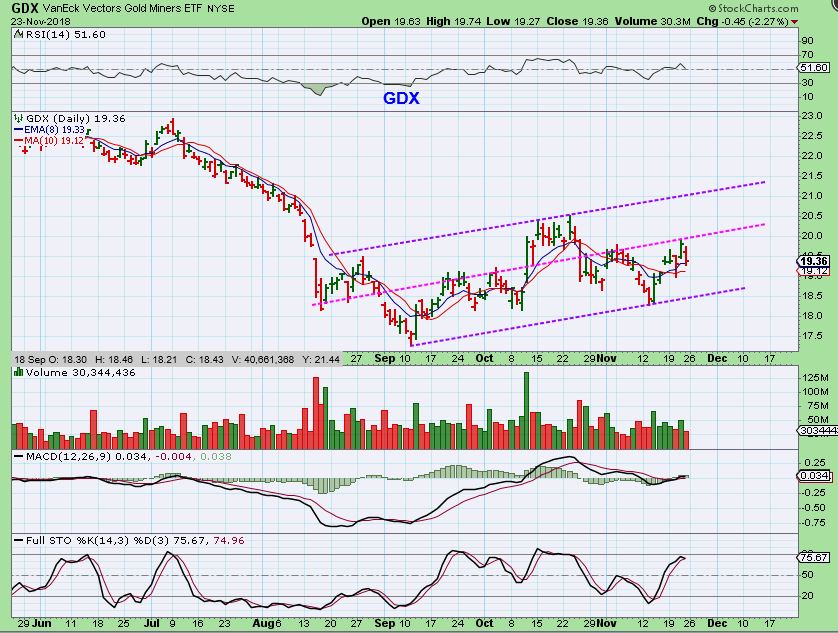Click the "Volume 30,344,436" legend text

point(80,372)
